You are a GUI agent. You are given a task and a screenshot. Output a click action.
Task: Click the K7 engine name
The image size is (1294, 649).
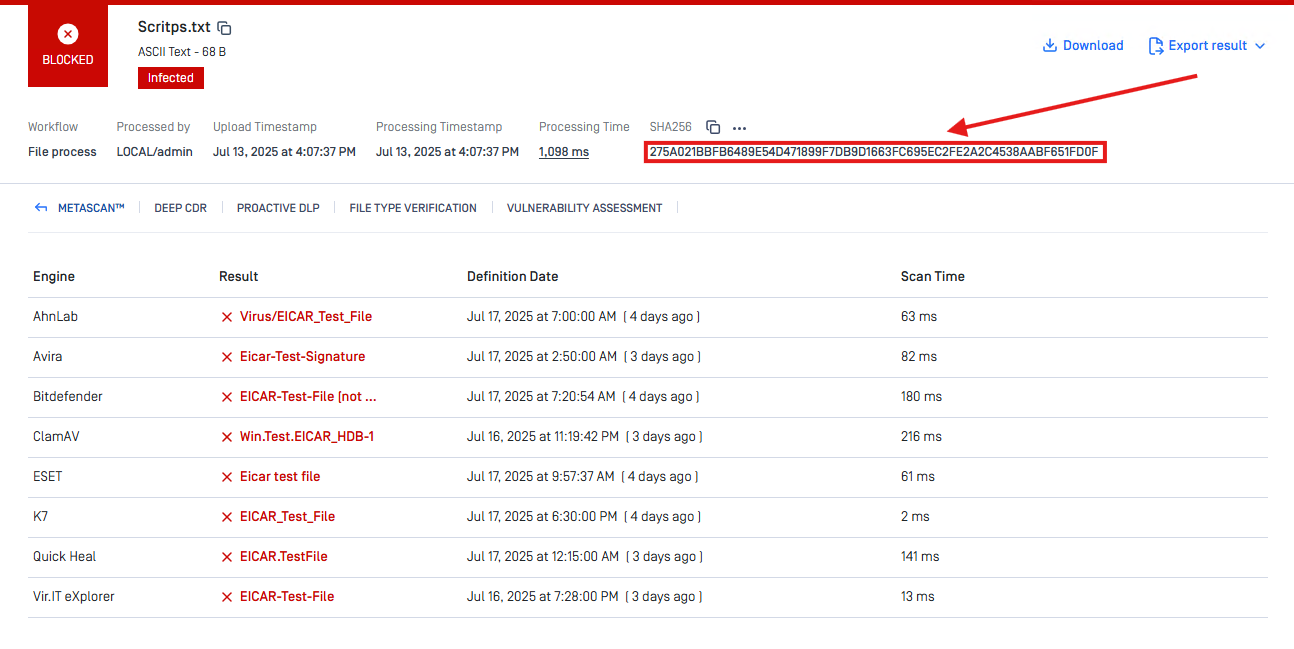click(x=40, y=516)
